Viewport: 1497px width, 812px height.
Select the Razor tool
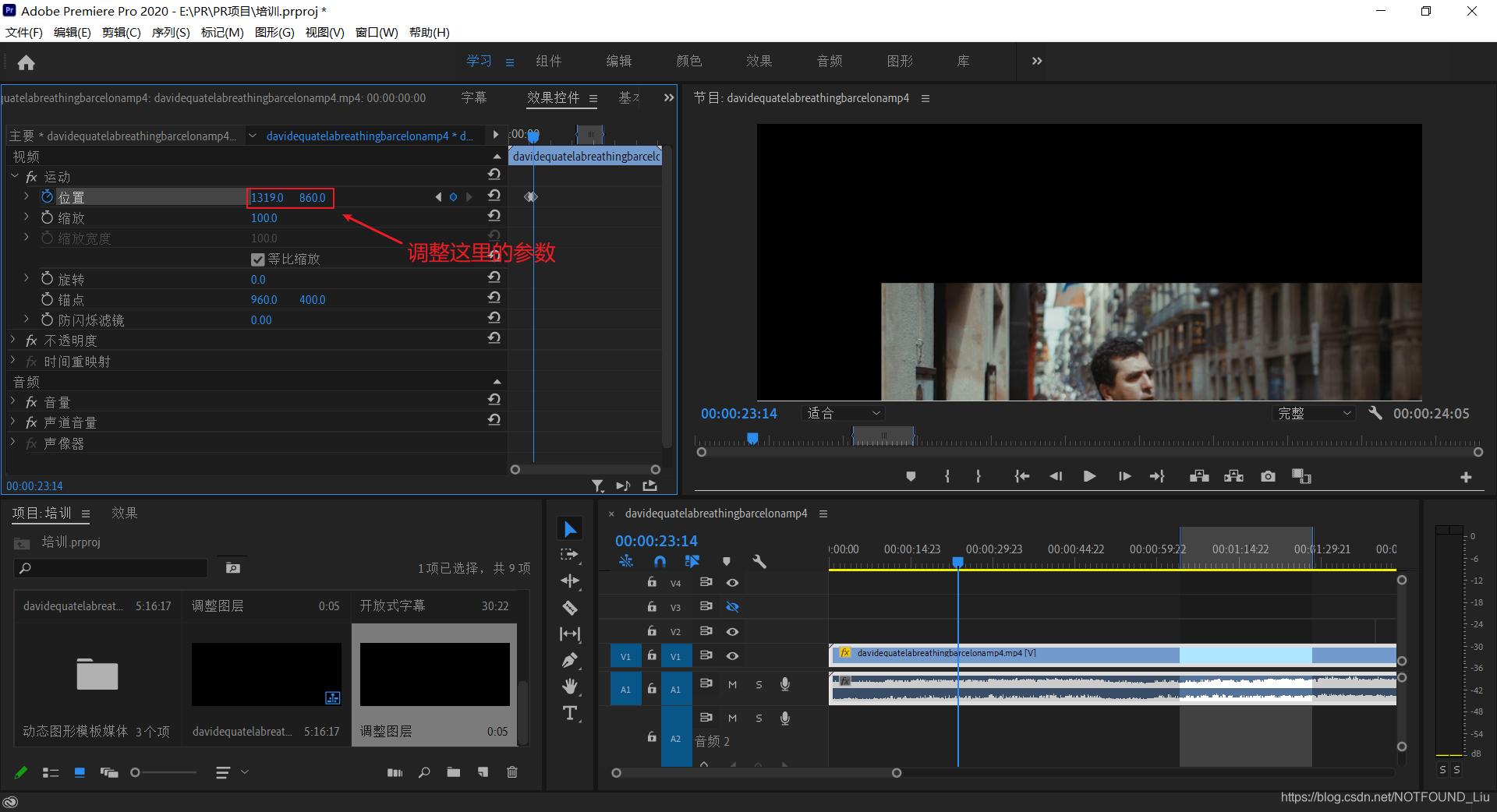click(x=570, y=608)
